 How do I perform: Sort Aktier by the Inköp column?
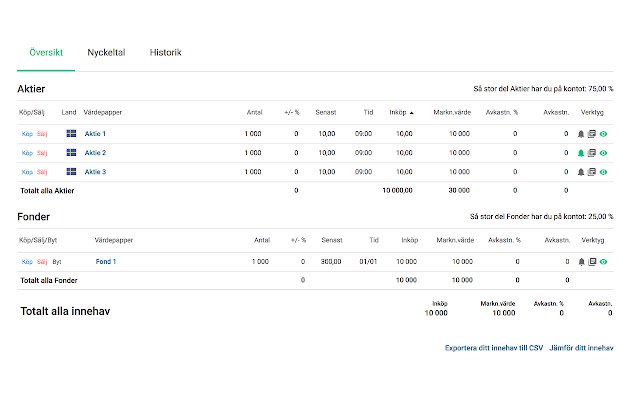(401, 112)
